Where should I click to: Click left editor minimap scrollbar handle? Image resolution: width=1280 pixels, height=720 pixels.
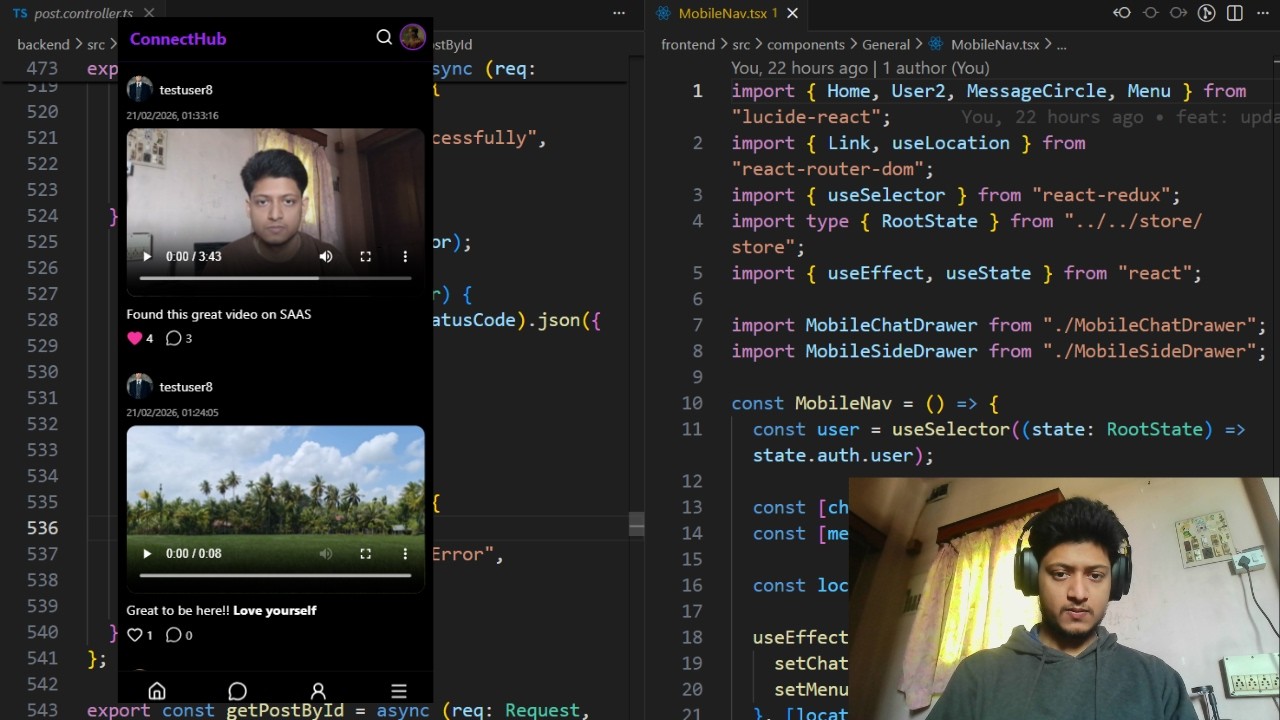pos(636,524)
